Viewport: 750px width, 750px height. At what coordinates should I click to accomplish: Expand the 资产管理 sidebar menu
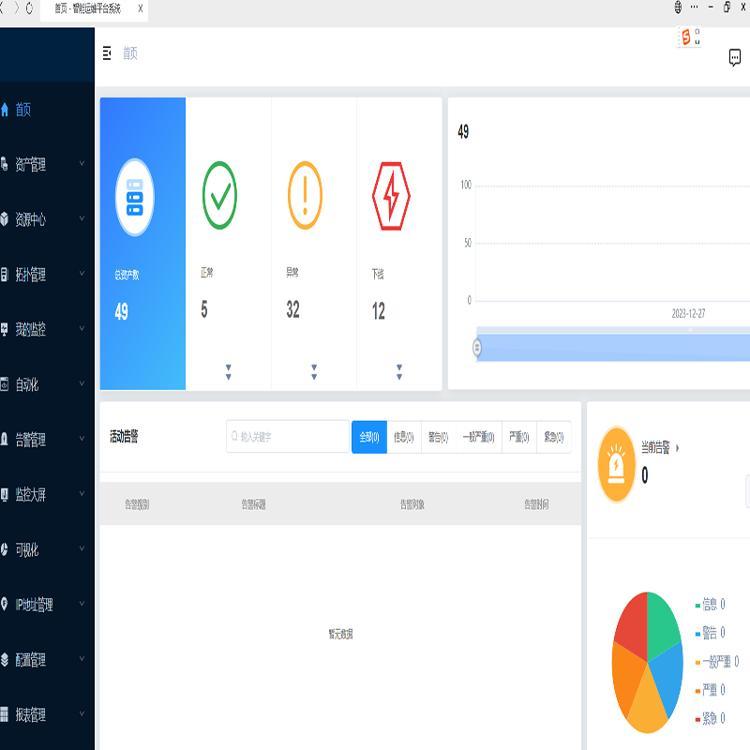coord(40,165)
